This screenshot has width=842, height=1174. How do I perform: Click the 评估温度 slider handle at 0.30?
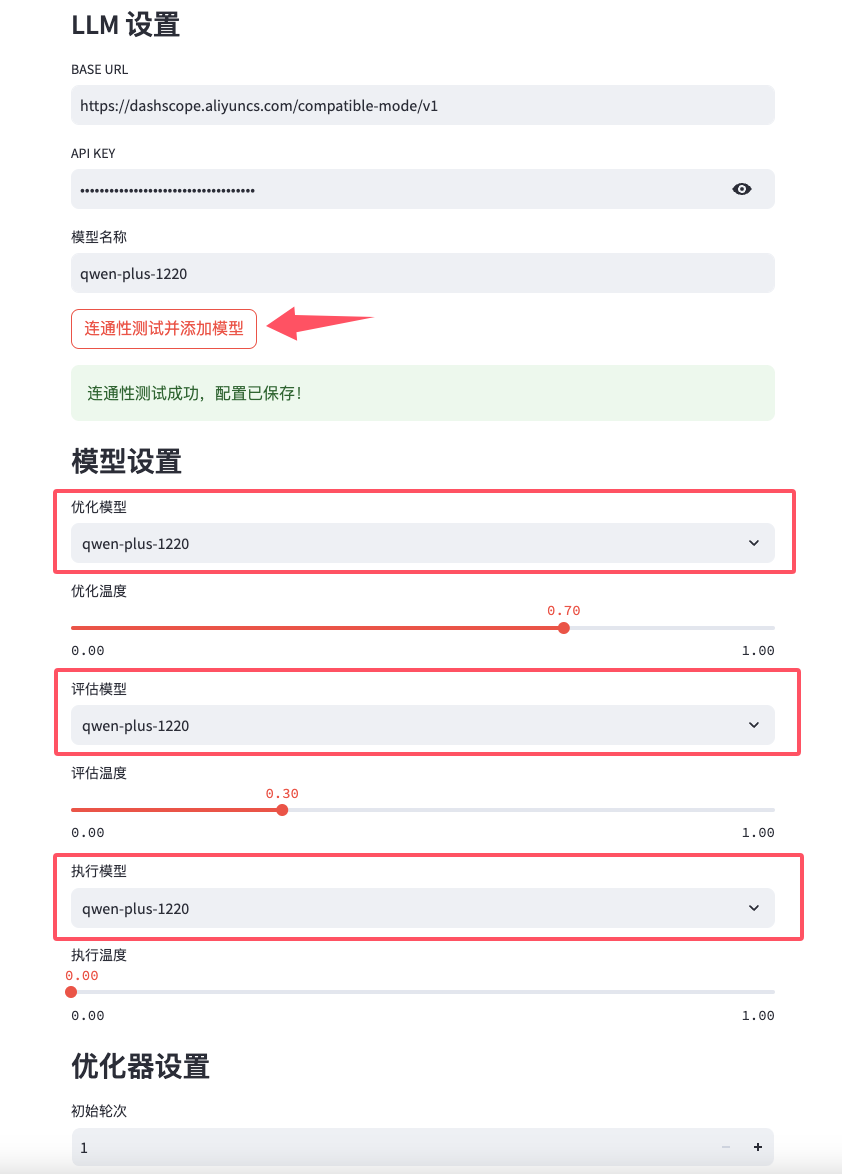pyautogui.click(x=282, y=809)
